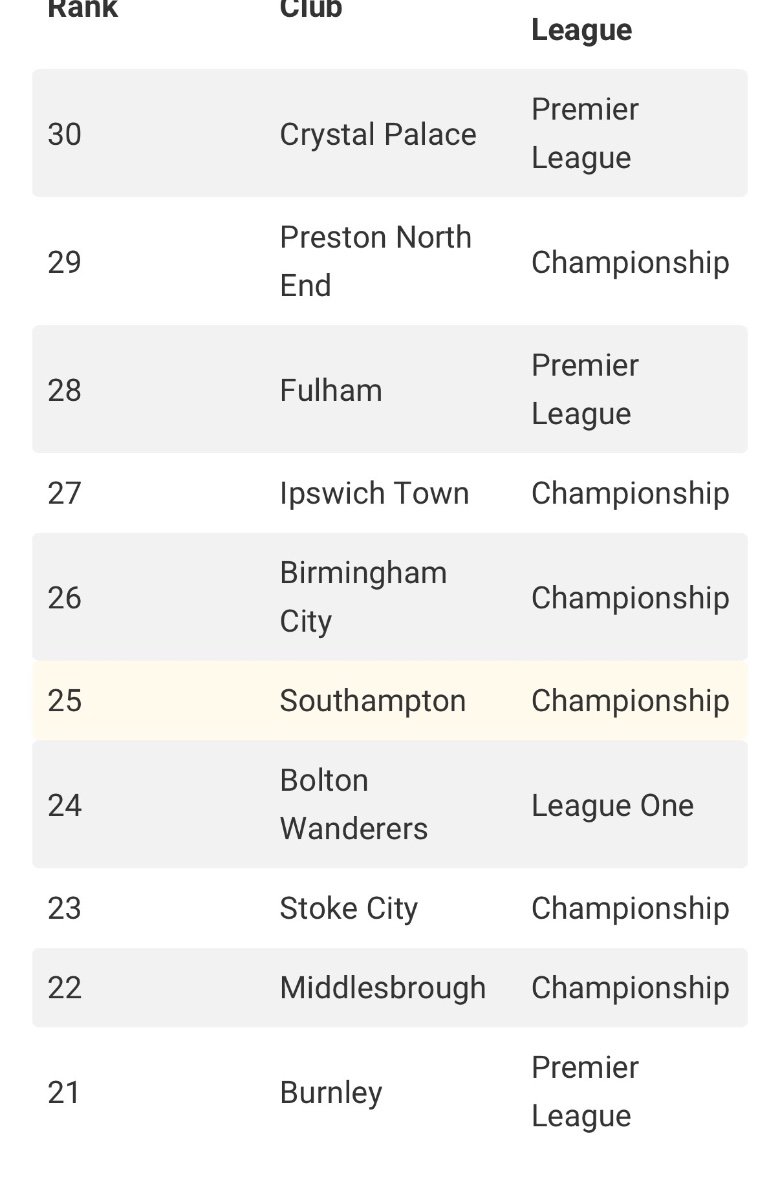This screenshot has height=1200, width=780.
Task: Select the Middlesbrough club cell
Action: [383, 988]
